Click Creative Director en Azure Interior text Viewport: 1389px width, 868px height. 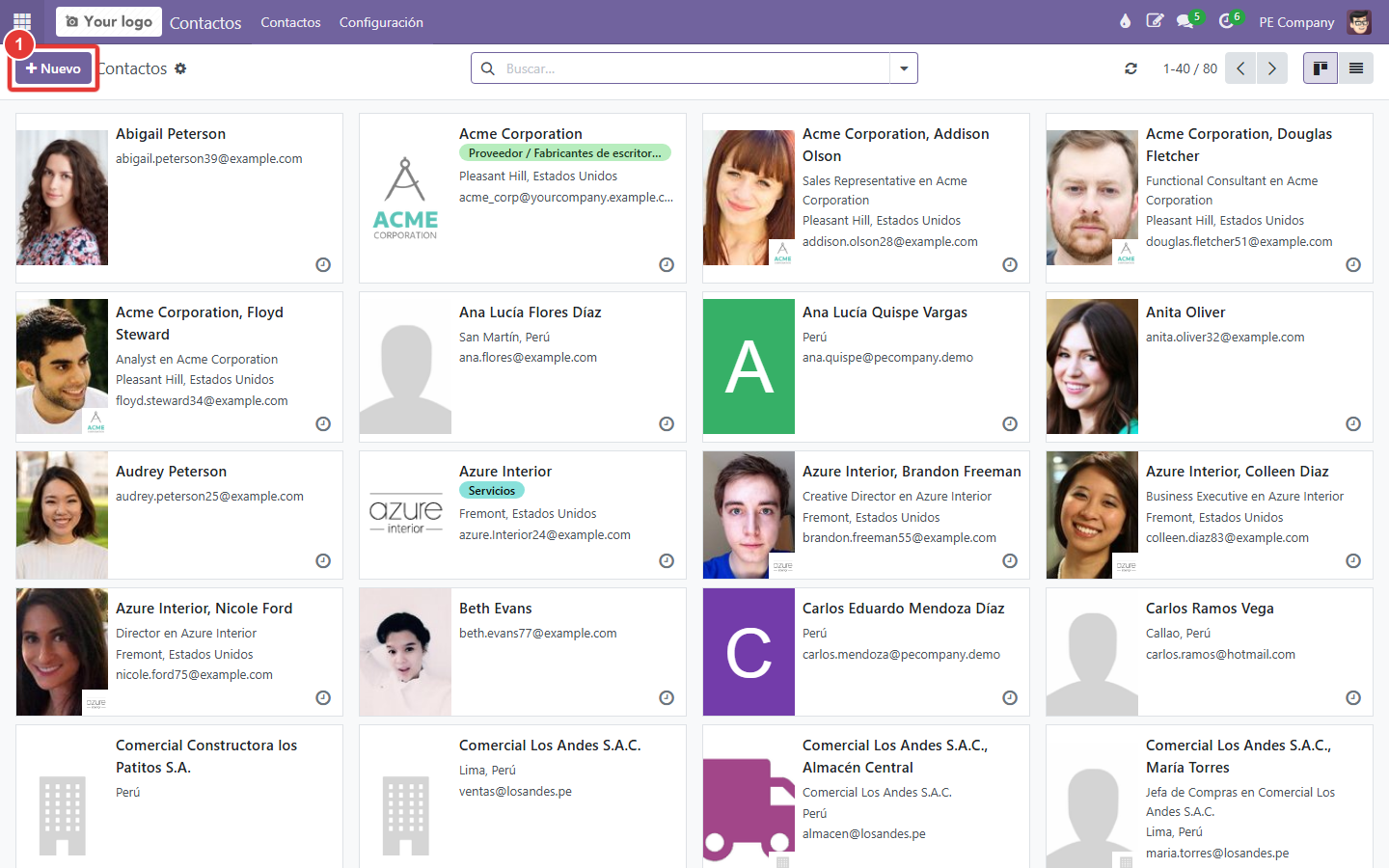point(897,497)
